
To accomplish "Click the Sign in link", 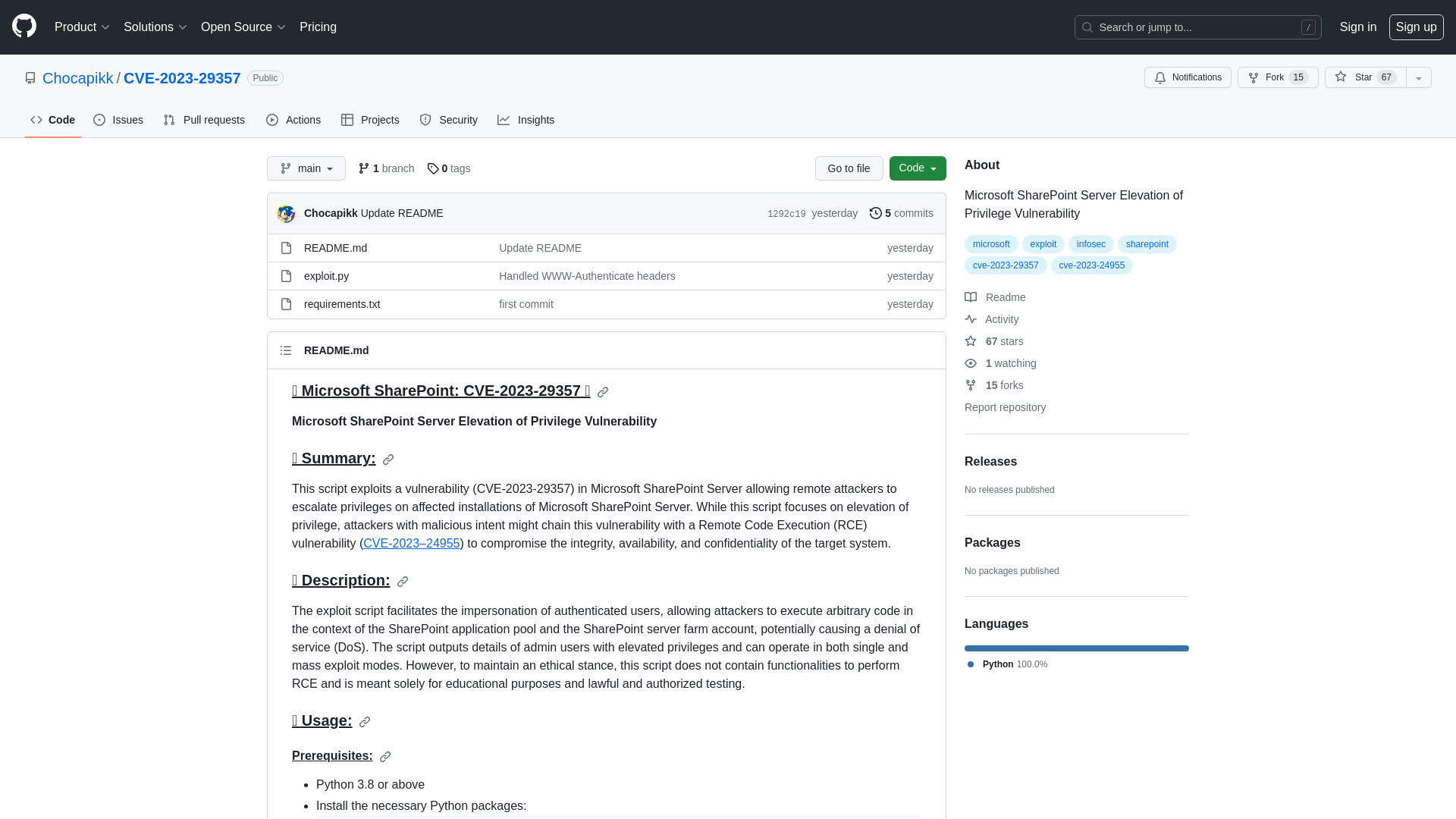I will [1358, 27].
